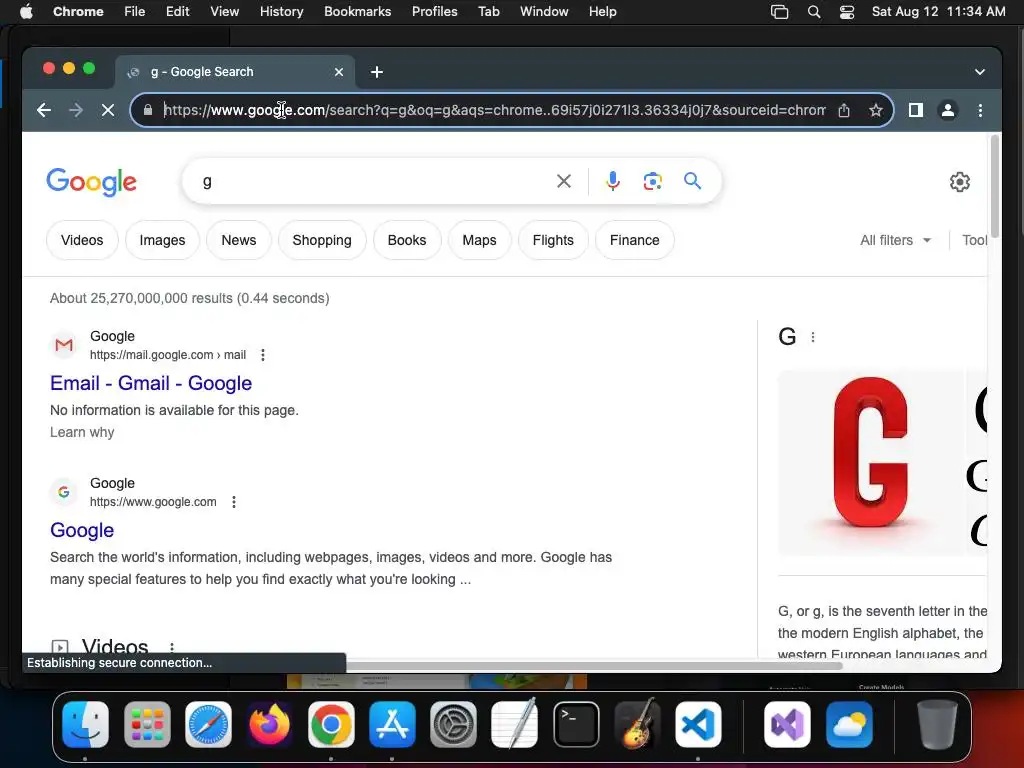This screenshot has width=1024, height=768.
Task: Click the red G thumbnail image
Action: pos(871,462)
